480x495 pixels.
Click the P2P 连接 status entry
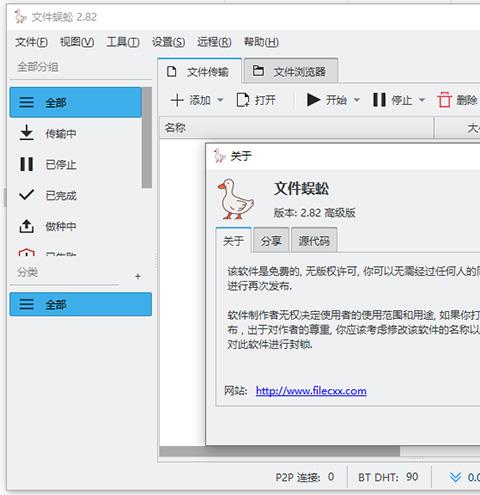point(305,477)
